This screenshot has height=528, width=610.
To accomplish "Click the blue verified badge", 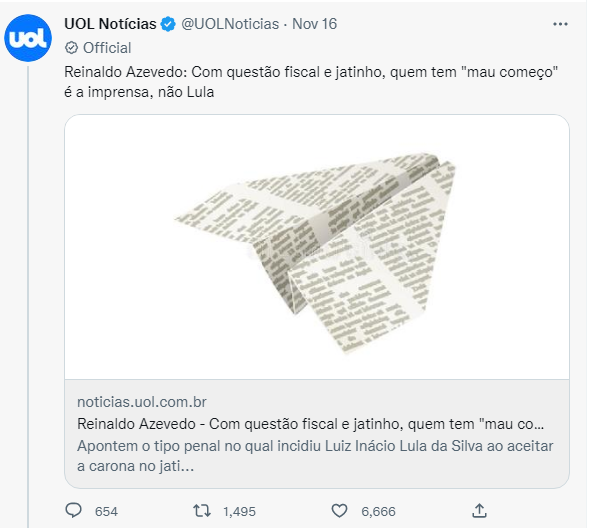I will [169, 24].
